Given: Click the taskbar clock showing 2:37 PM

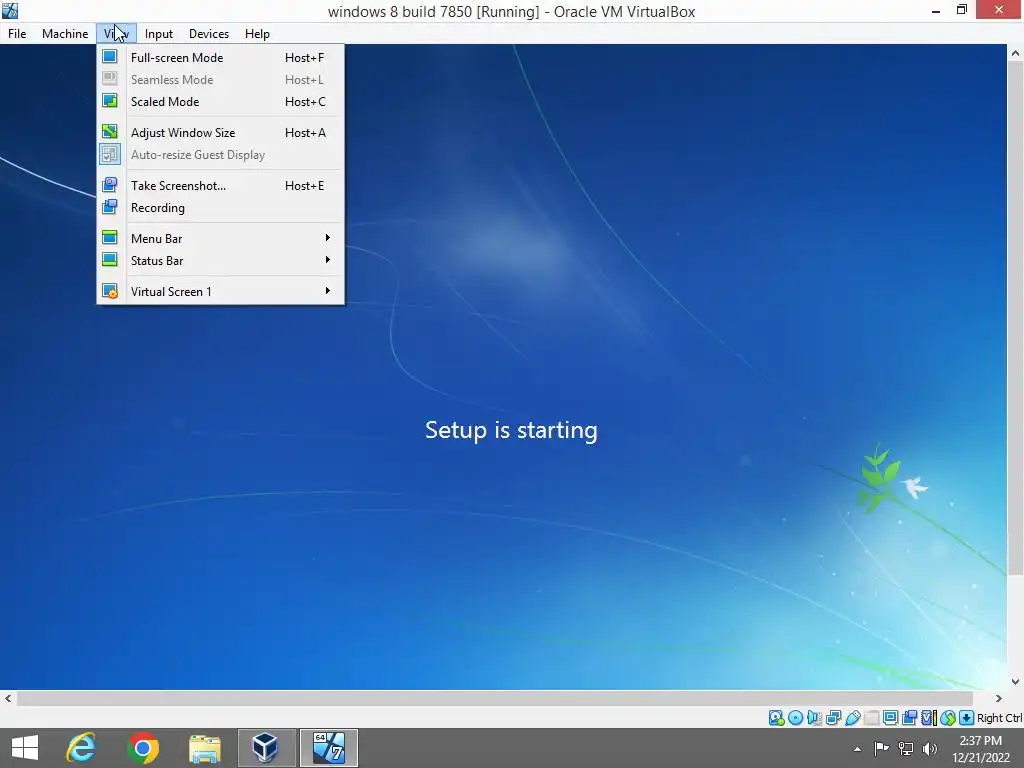Looking at the screenshot, I should pyautogui.click(x=980, y=748).
